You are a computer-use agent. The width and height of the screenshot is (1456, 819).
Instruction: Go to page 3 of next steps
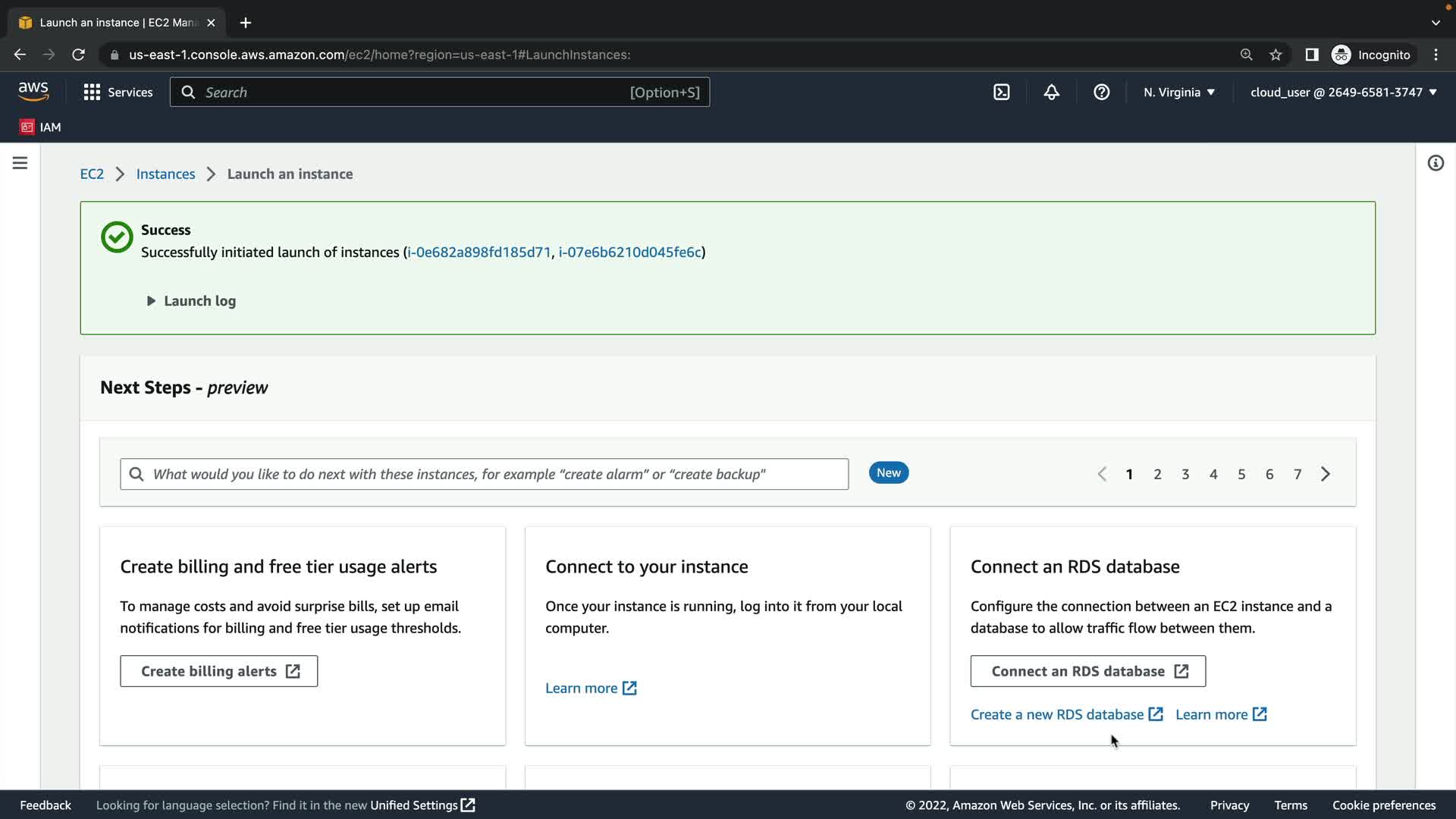click(x=1185, y=475)
